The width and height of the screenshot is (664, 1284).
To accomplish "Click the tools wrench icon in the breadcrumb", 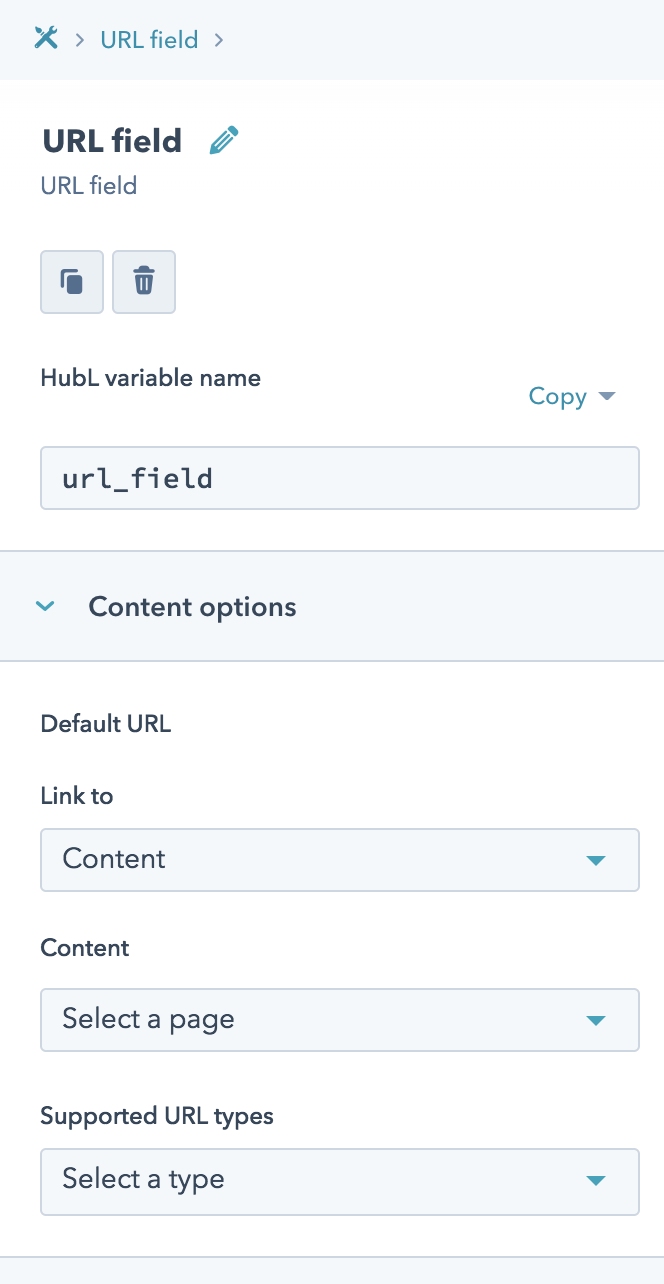I will point(46,39).
